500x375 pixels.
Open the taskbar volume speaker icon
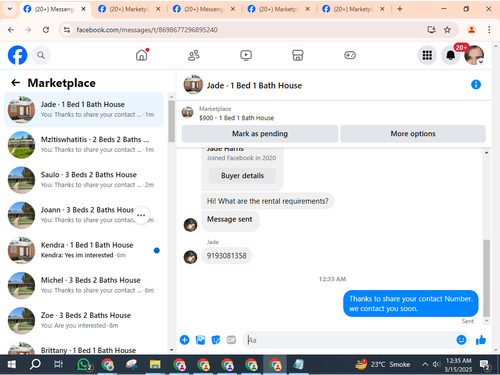click(x=436, y=364)
